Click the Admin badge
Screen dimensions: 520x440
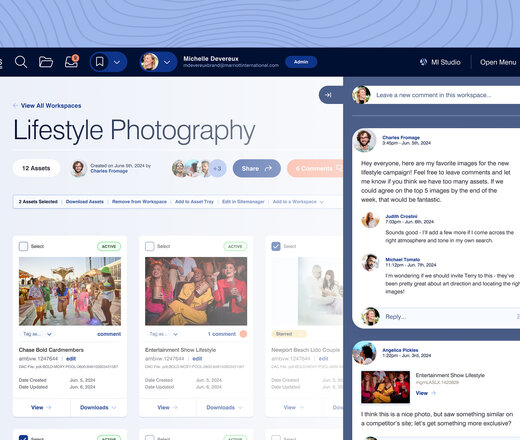coord(301,62)
